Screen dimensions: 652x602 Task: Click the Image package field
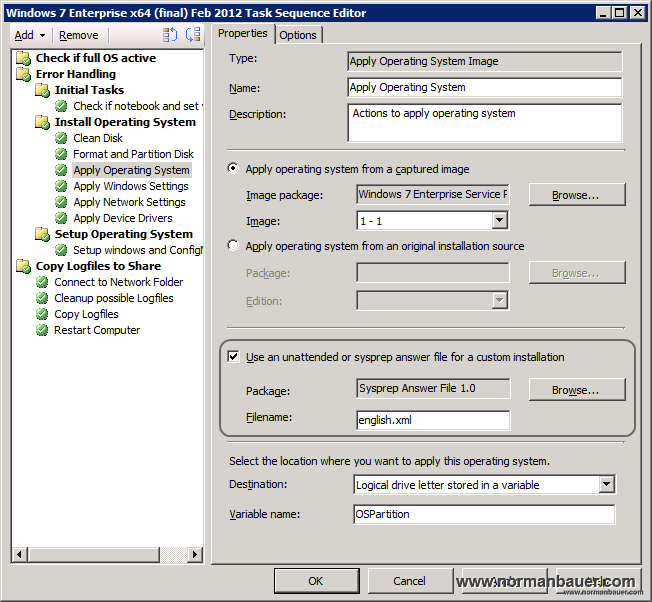click(x=433, y=194)
